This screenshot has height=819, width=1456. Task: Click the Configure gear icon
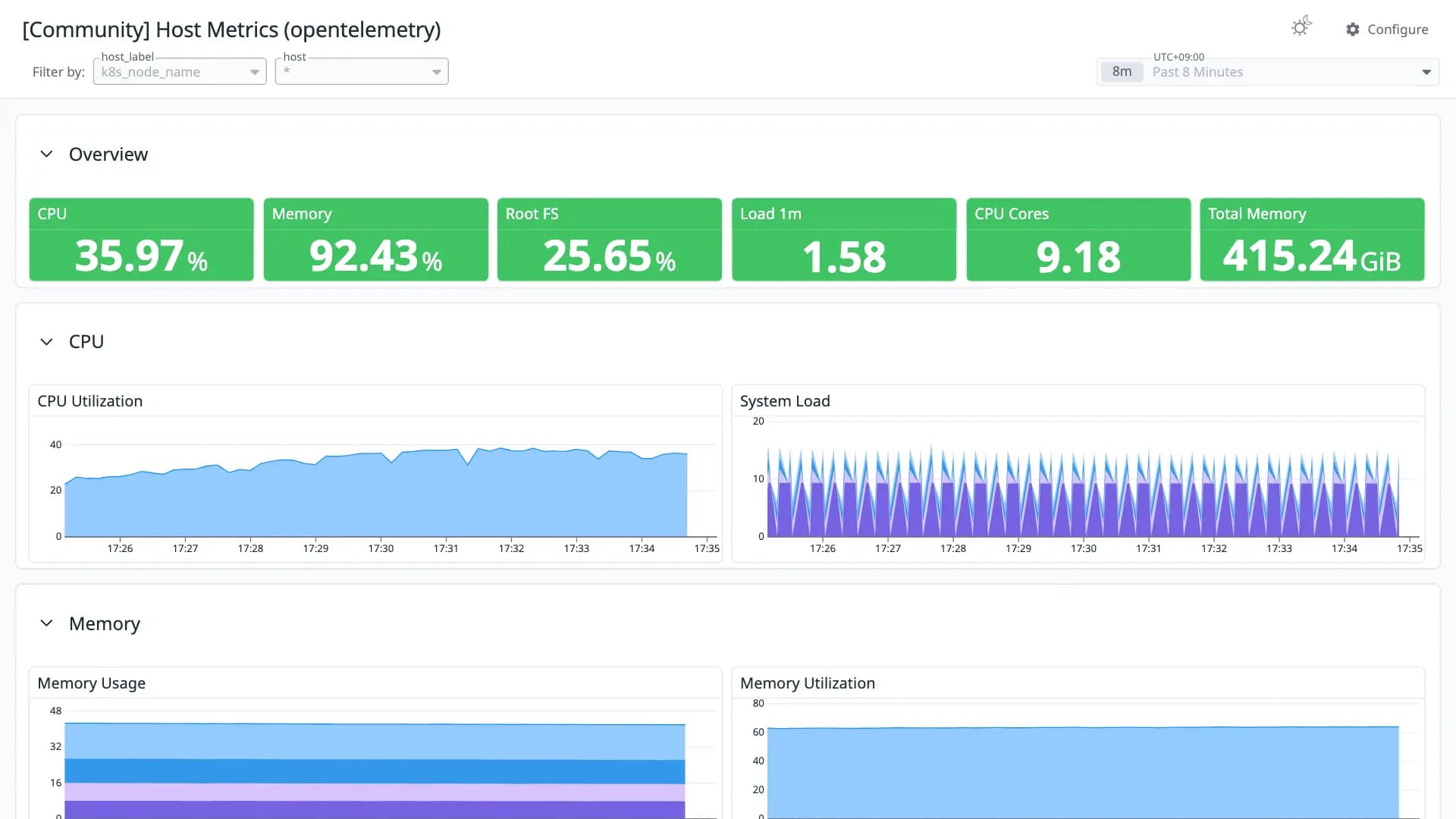click(x=1353, y=29)
